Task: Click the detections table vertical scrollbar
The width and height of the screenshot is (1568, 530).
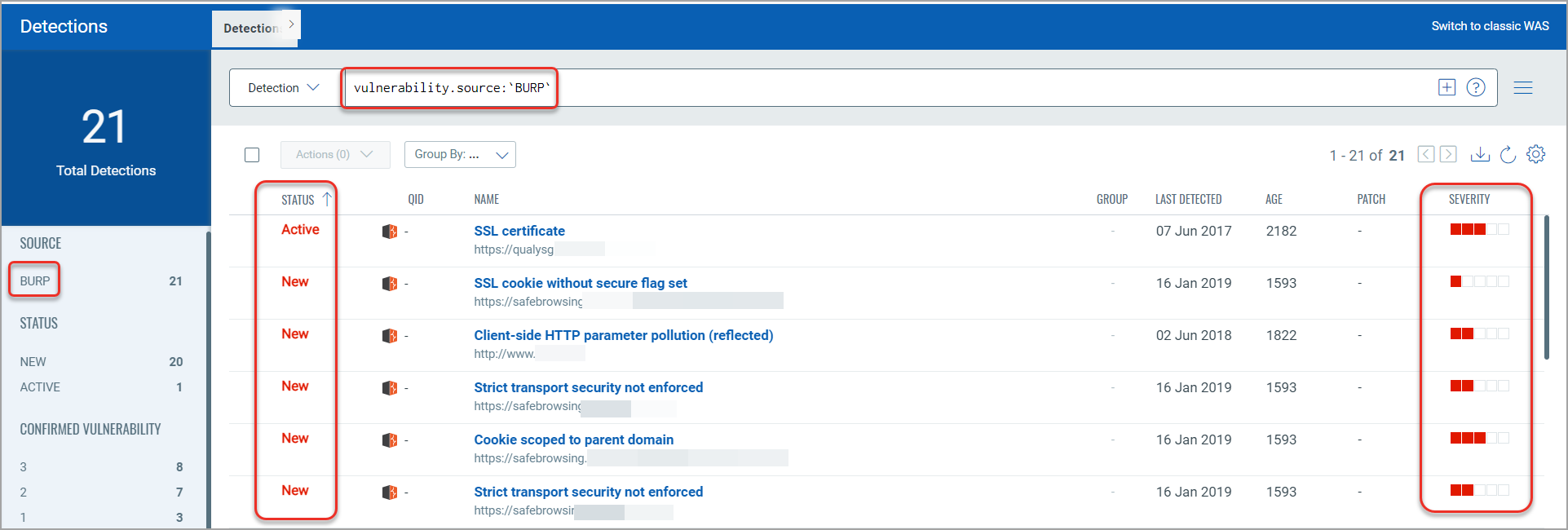Action: pyautogui.click(x=1547, y=287)
